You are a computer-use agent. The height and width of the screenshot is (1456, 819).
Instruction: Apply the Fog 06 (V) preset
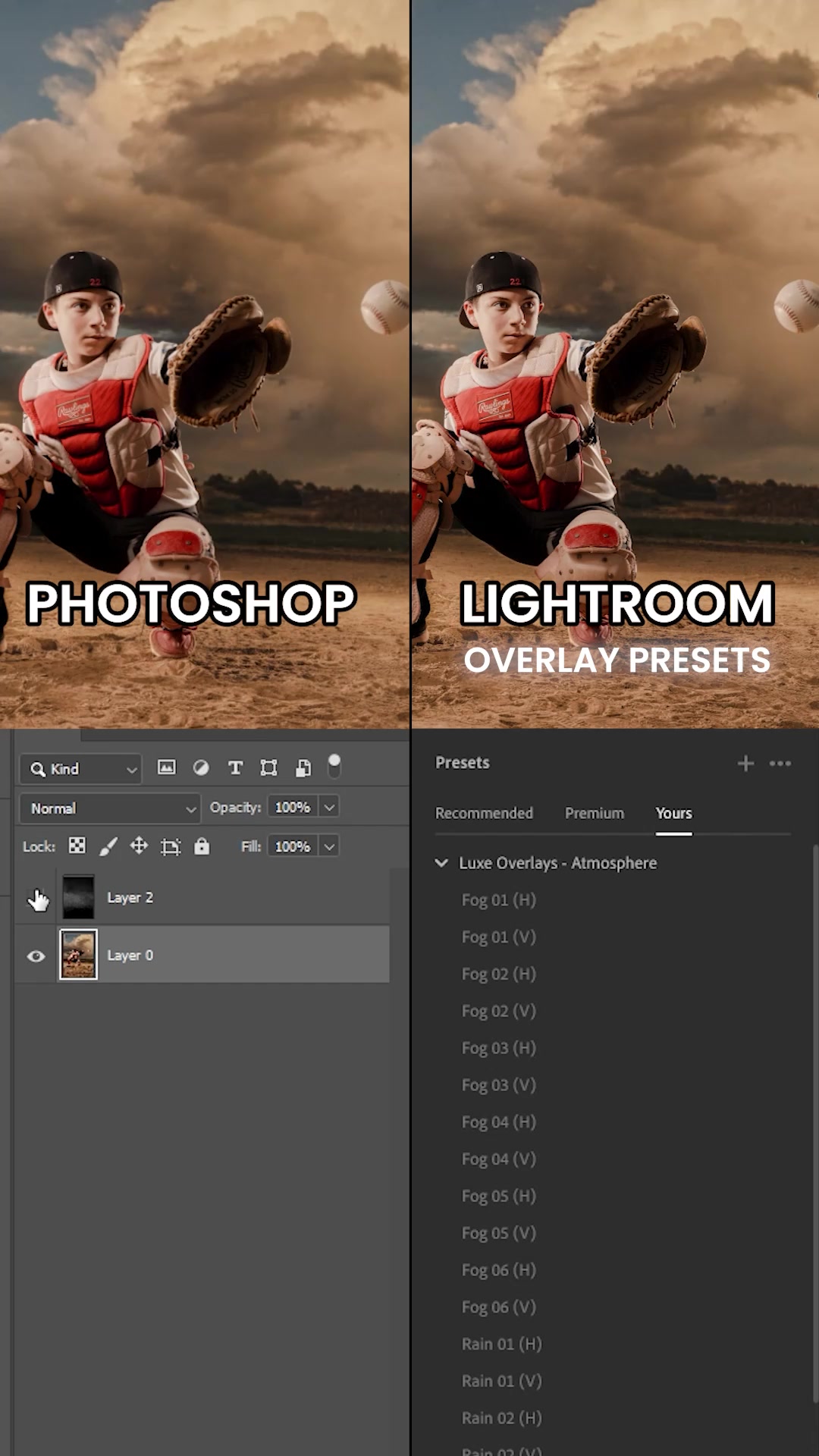(x=499, y=1307)
